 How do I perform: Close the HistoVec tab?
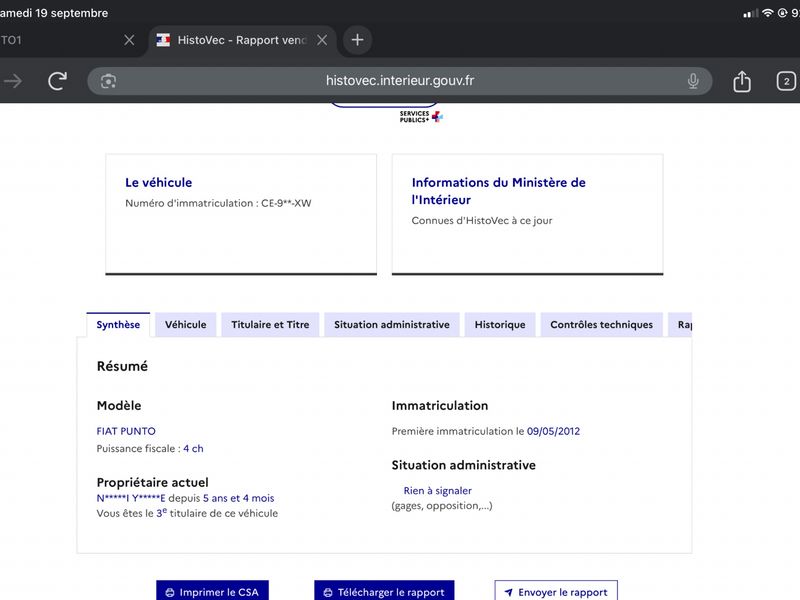click(322, 40)
